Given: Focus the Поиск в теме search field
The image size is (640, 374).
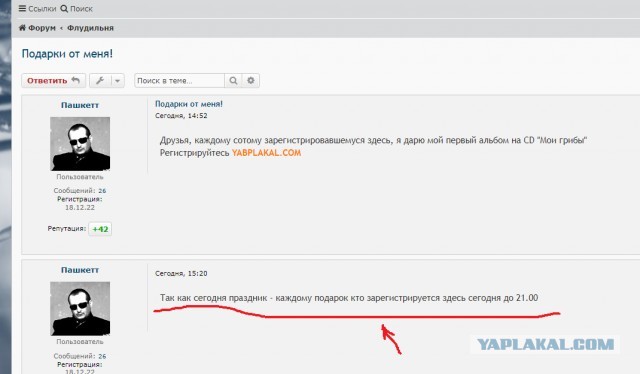Looking at the screenshot, I should coord(179,80).
